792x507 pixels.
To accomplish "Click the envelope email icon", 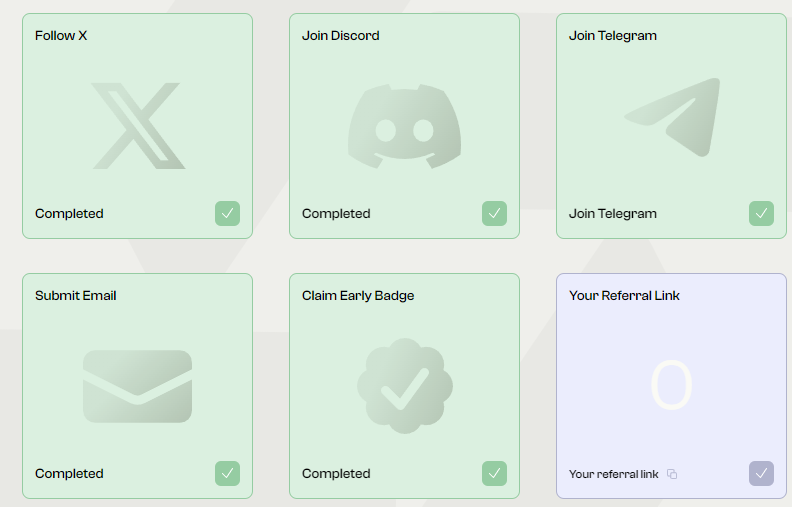I will coord(137,386).
